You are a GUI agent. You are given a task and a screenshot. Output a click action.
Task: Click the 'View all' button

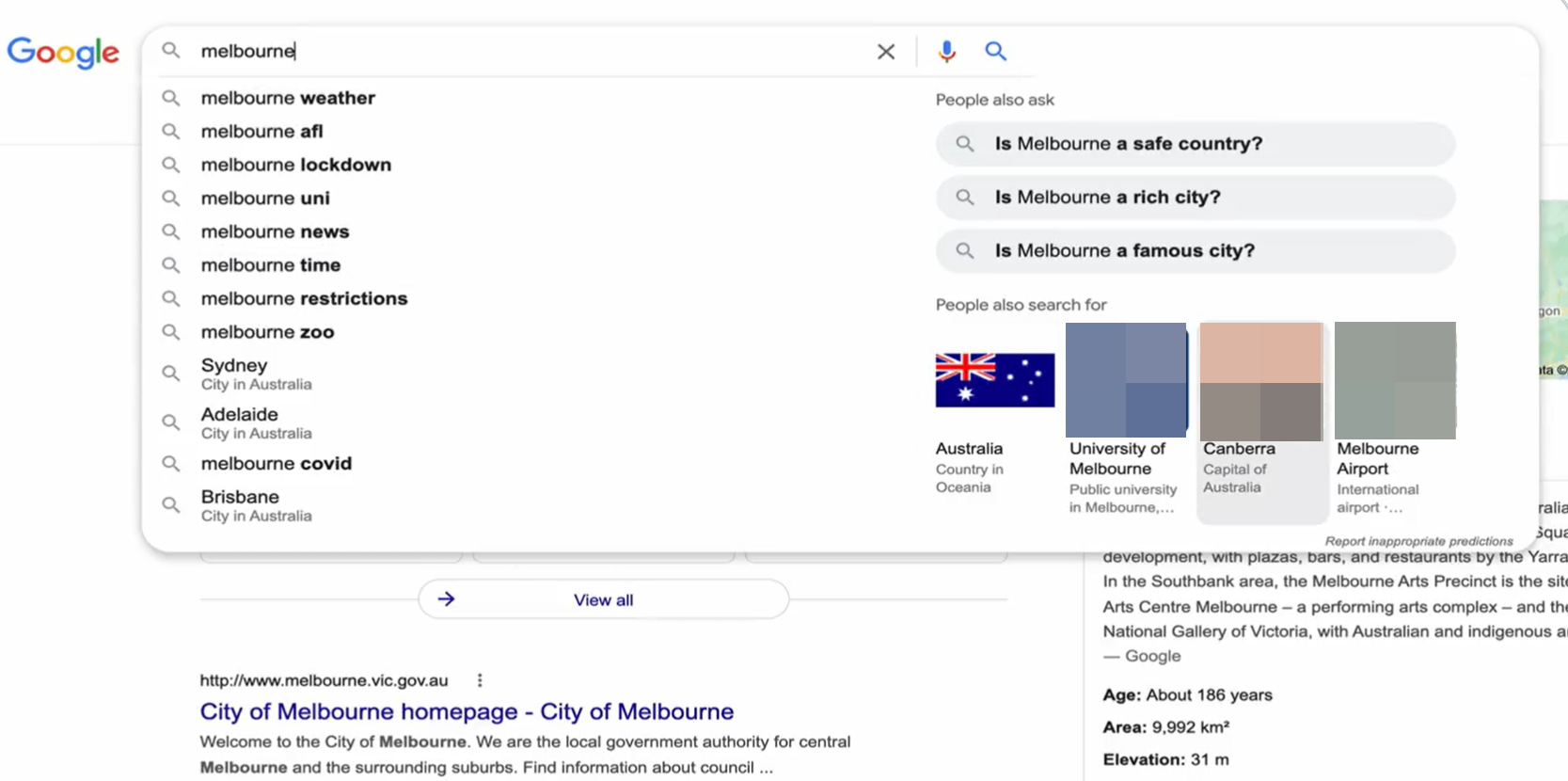604,599
